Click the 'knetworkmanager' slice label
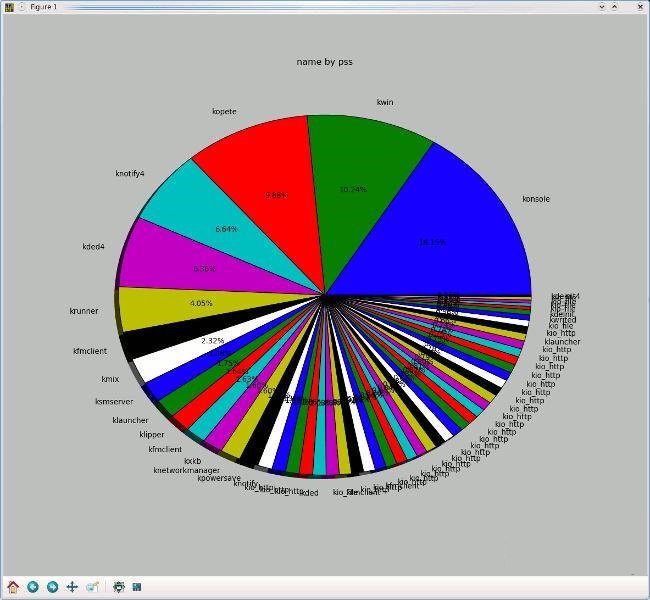The height and width of the screenshot is (600, 650). click(187, 471)
